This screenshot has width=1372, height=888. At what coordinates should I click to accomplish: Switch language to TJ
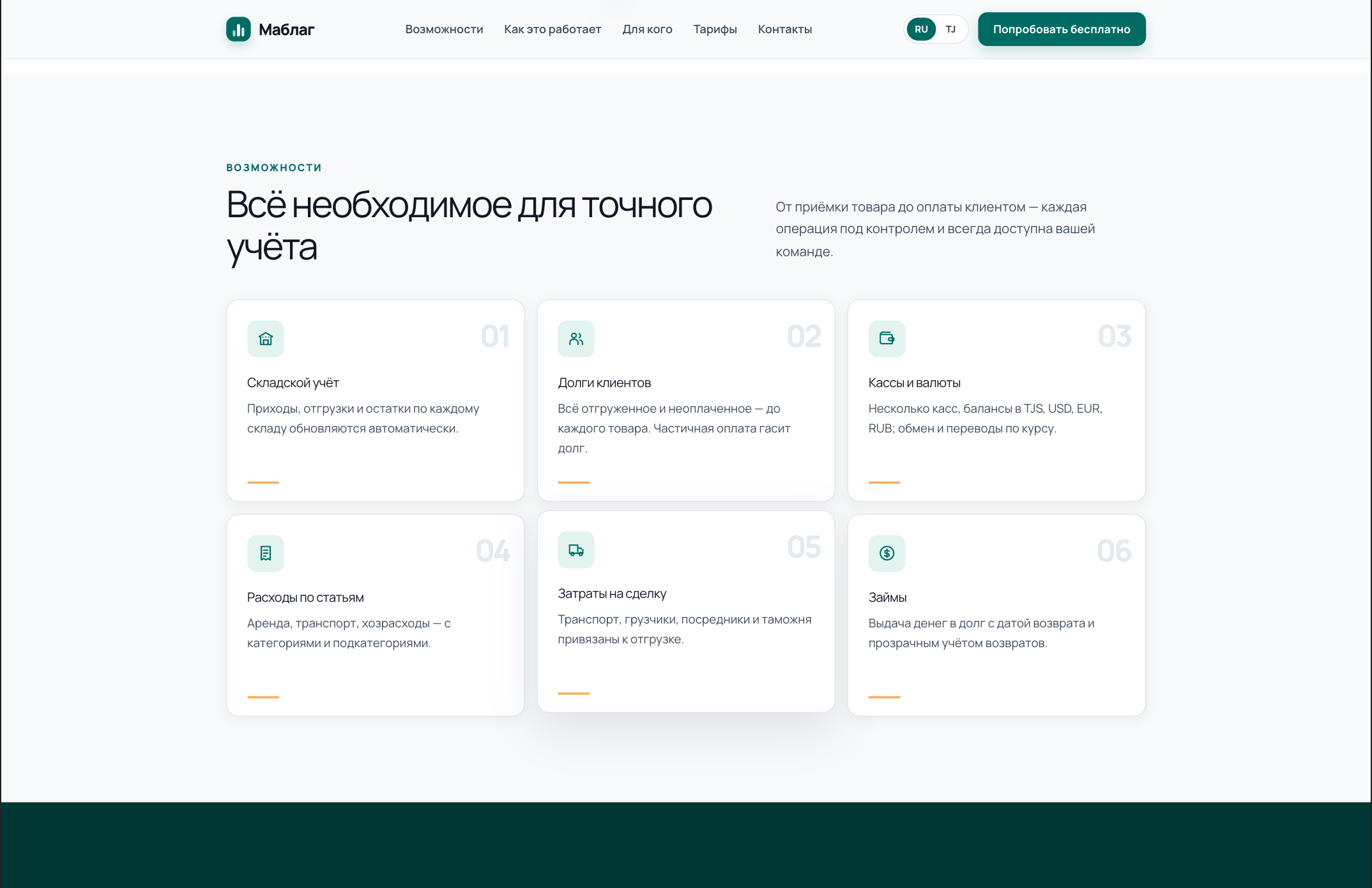[x=950, y=29]
